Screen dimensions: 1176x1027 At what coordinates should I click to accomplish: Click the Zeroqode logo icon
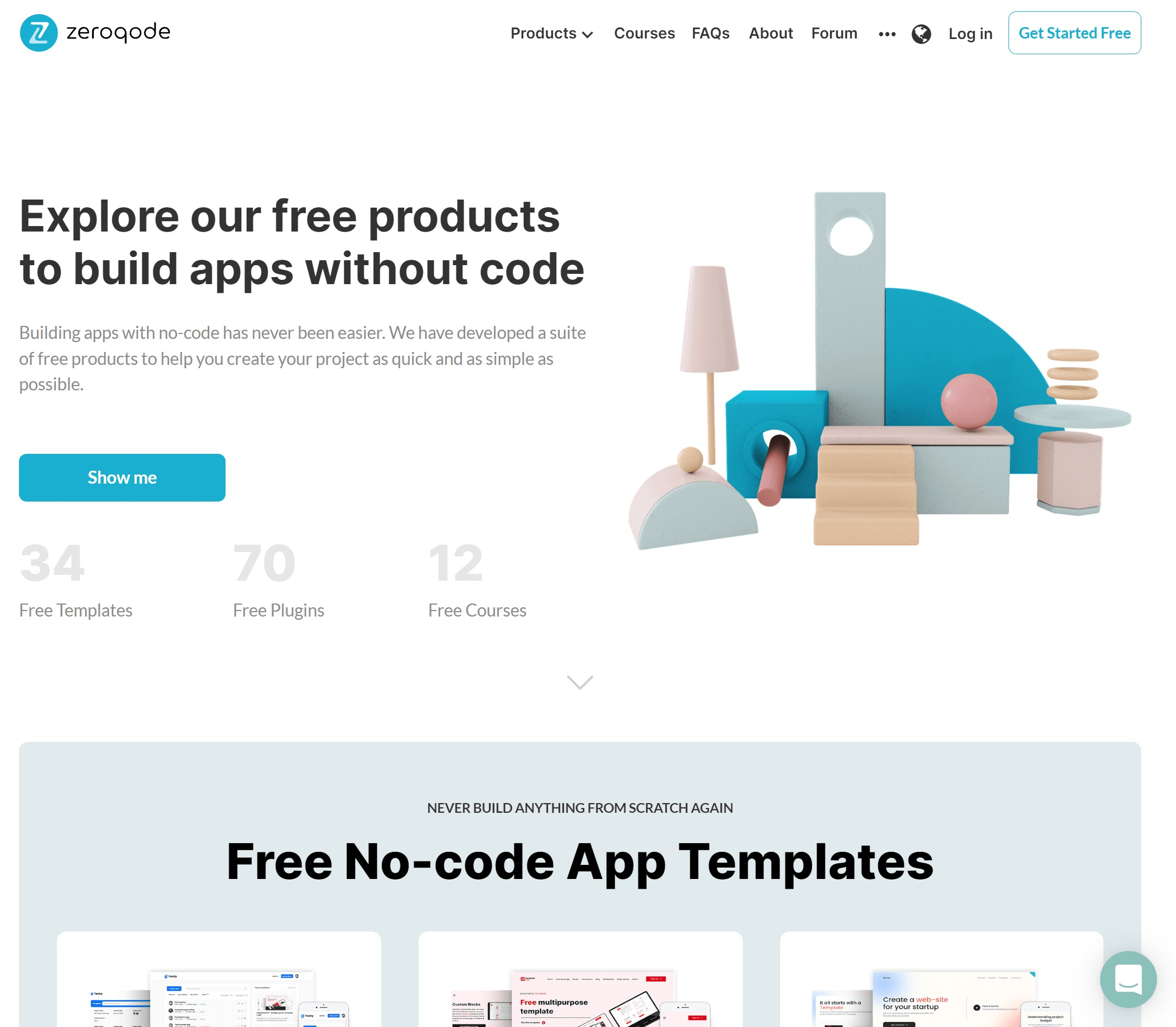coord(38,31)
